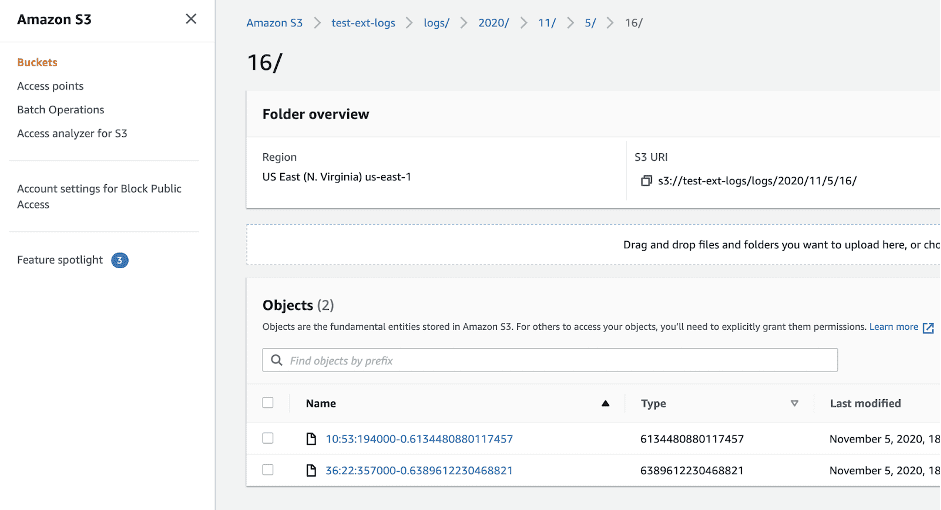Open Access analyzer for S3
This screenshot has height=510, width=941.
(72, 133)
